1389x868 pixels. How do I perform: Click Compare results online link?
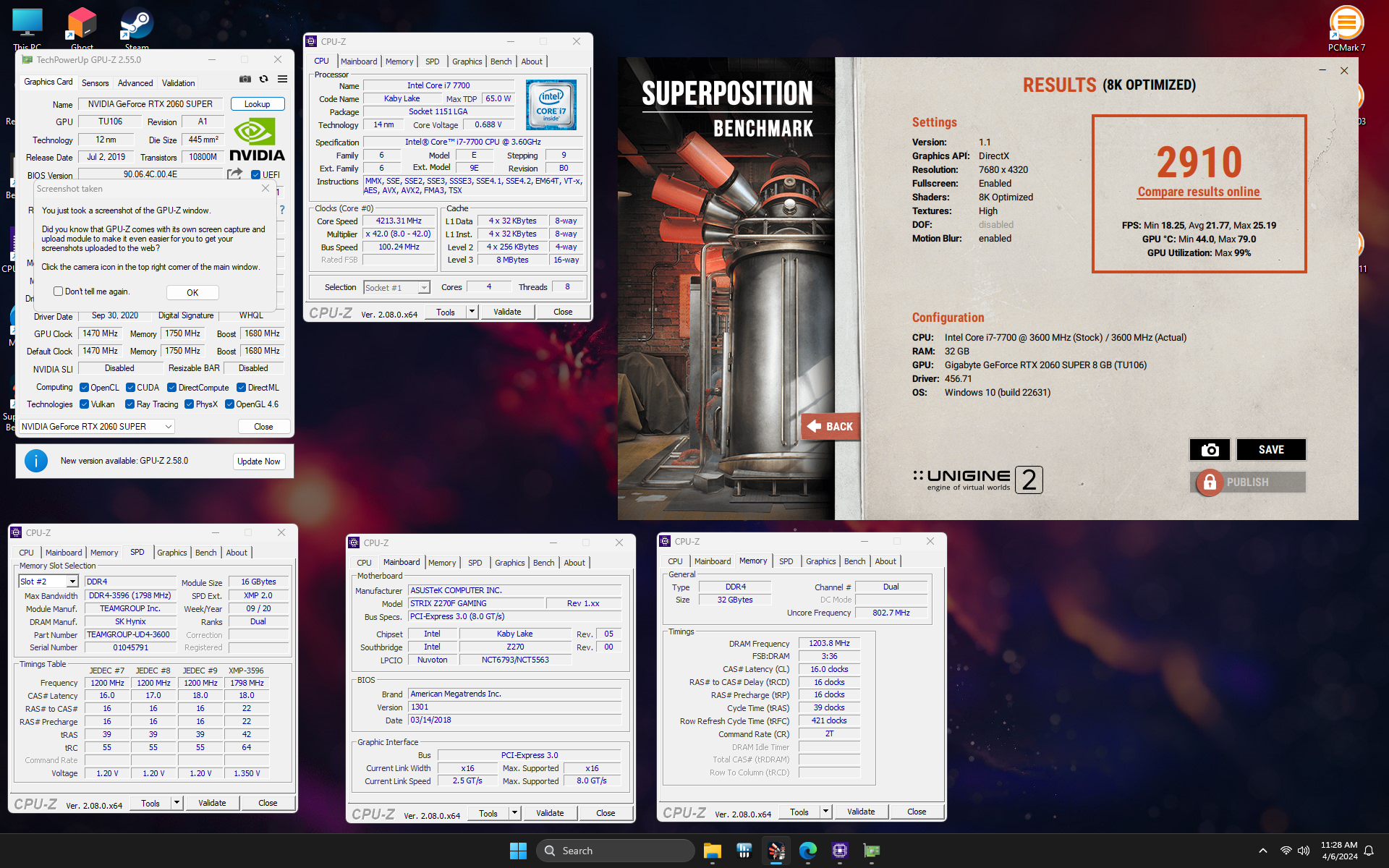(1199, 192)
